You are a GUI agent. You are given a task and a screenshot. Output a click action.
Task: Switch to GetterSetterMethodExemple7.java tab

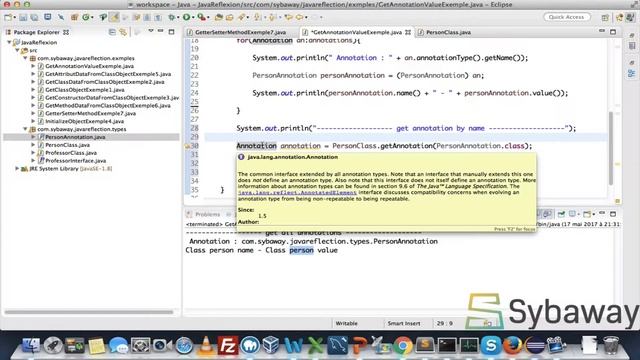tap(240, 32)
